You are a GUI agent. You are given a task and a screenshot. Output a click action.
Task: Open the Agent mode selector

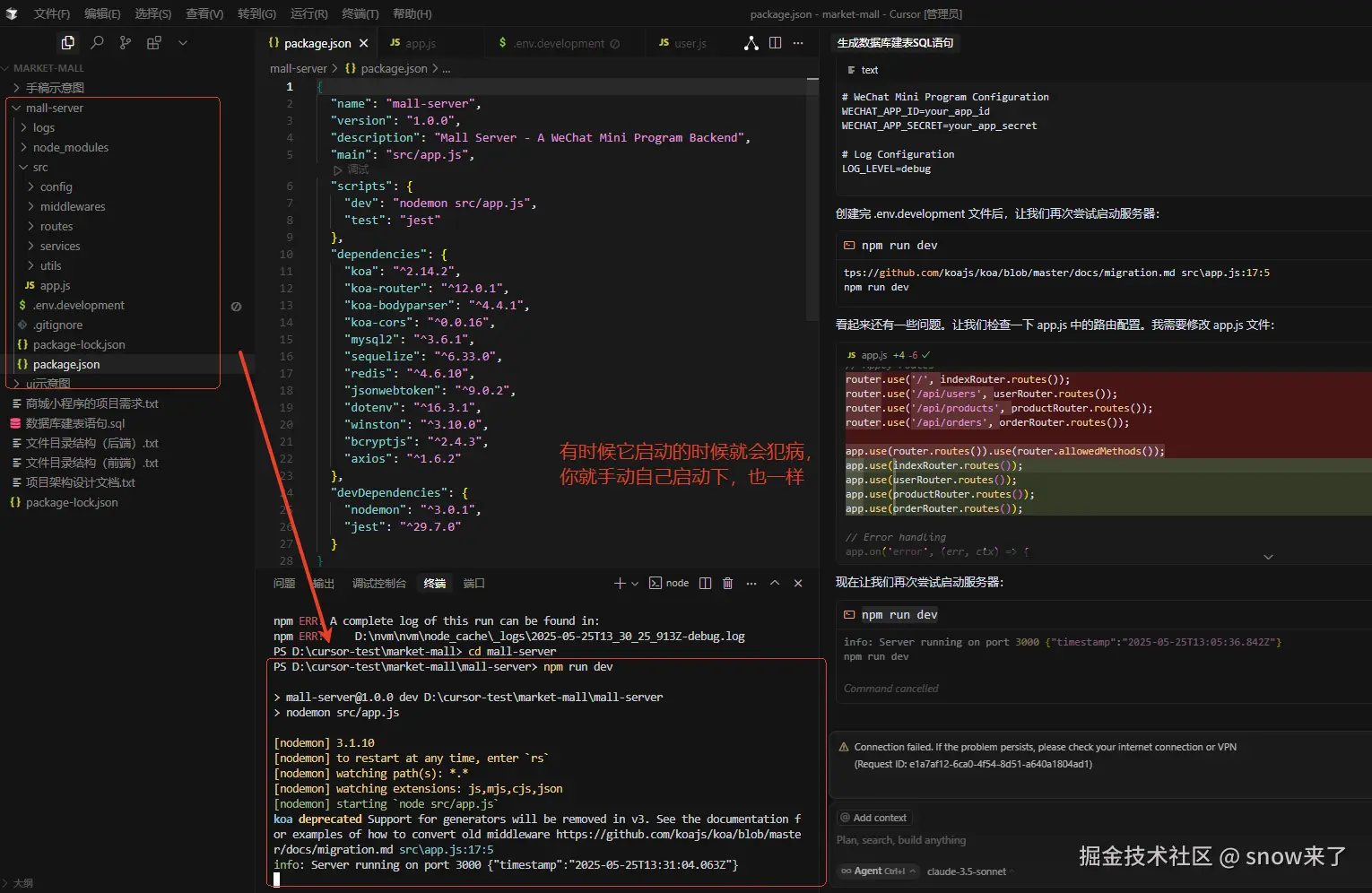pos(879,871)
